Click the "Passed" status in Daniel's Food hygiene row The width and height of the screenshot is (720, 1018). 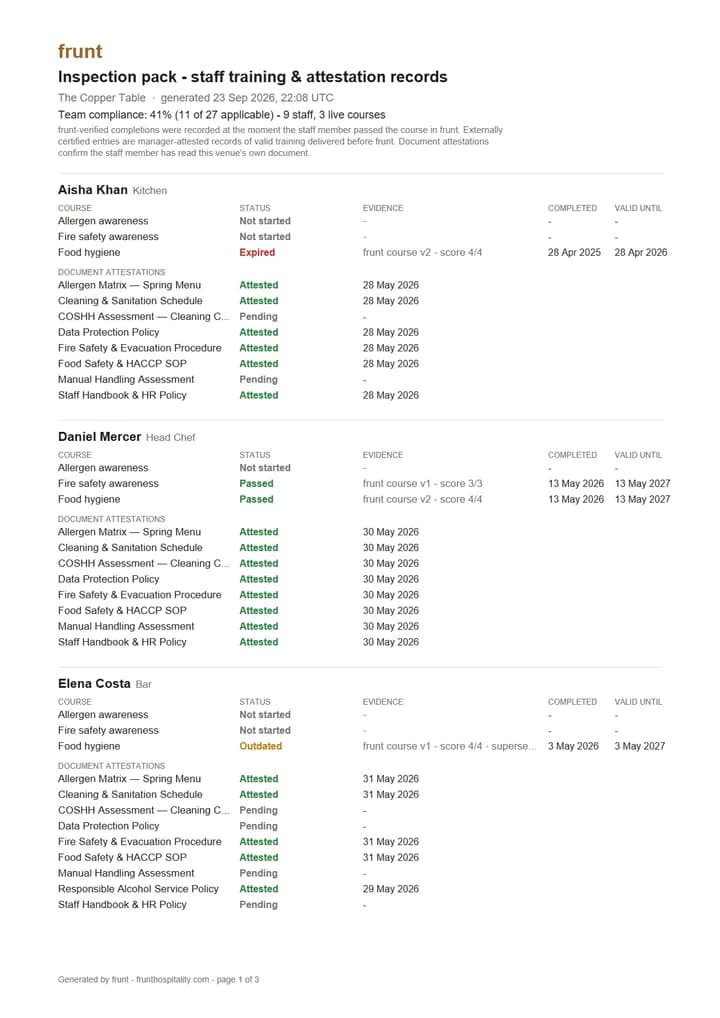256,499
